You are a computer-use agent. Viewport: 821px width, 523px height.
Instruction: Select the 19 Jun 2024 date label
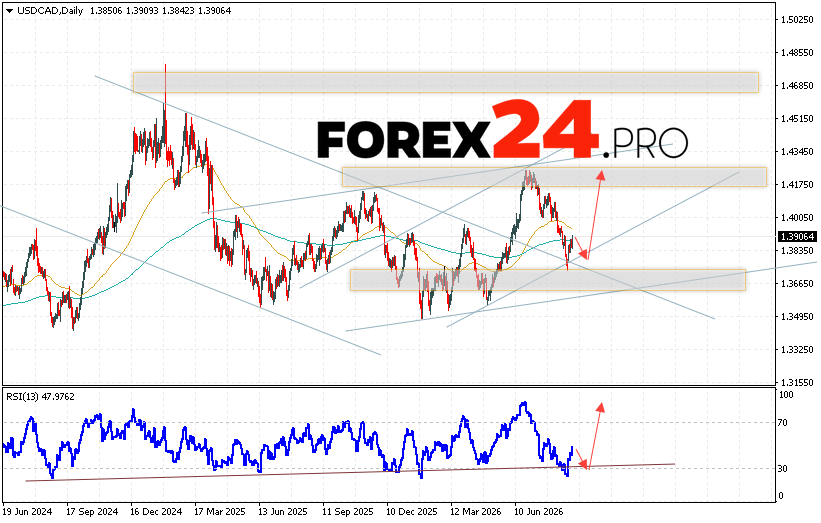[28, 511]
